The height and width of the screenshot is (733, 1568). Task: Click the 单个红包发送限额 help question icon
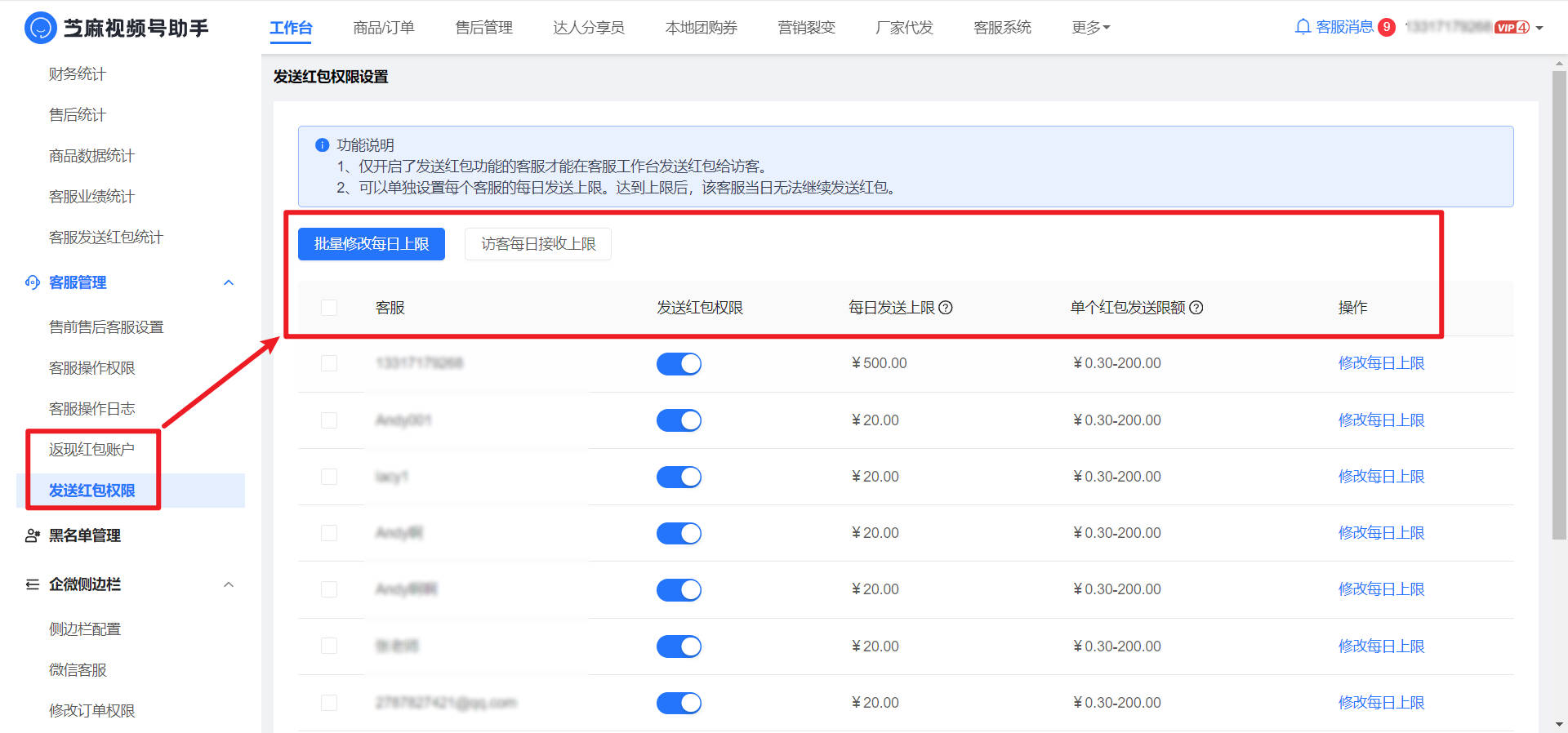pos(1196,308)
